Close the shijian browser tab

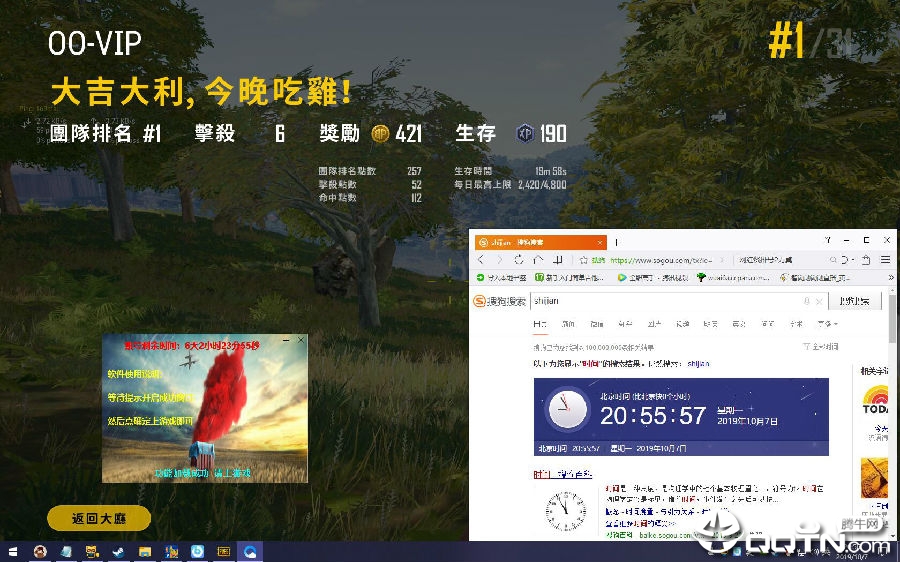point(600,242)
